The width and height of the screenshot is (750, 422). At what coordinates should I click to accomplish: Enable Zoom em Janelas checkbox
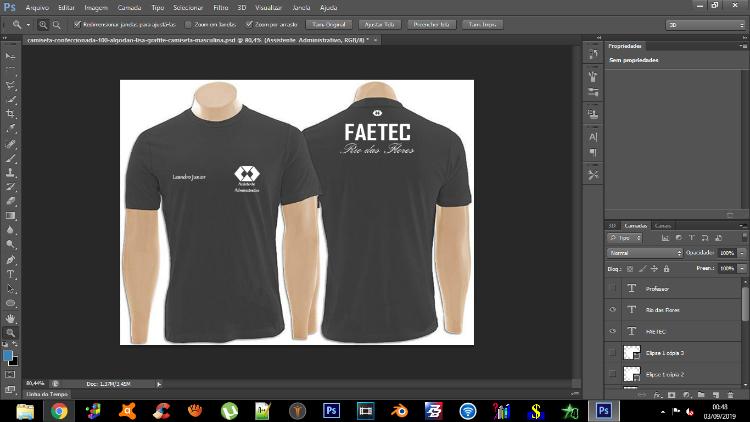188,24
